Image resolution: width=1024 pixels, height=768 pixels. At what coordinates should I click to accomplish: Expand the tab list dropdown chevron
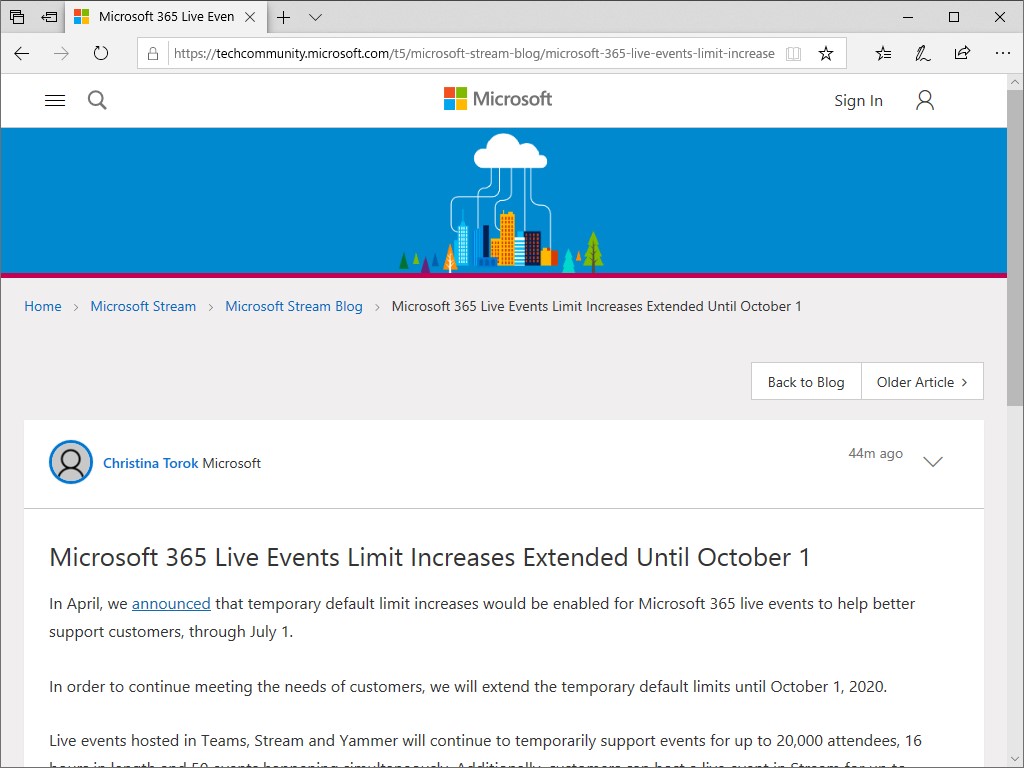[315, 17]
